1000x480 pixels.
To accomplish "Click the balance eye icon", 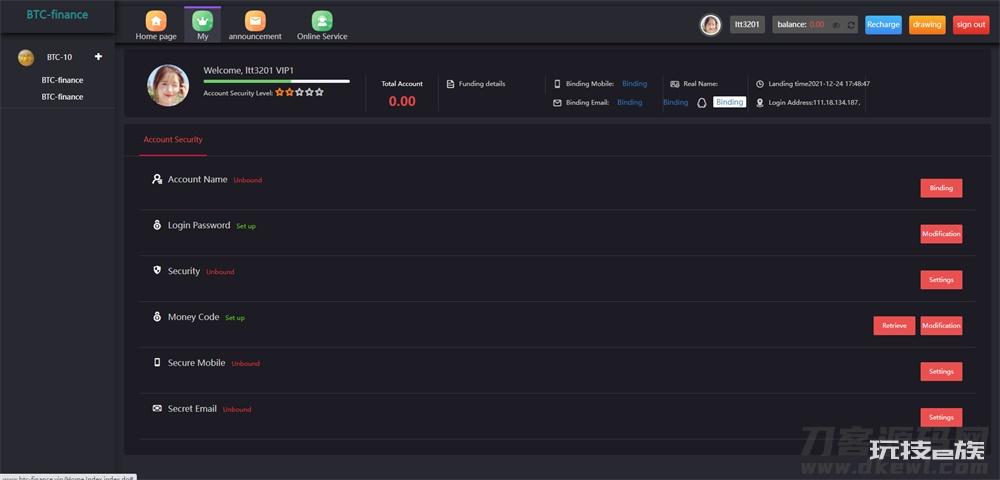I will (836, 25).
